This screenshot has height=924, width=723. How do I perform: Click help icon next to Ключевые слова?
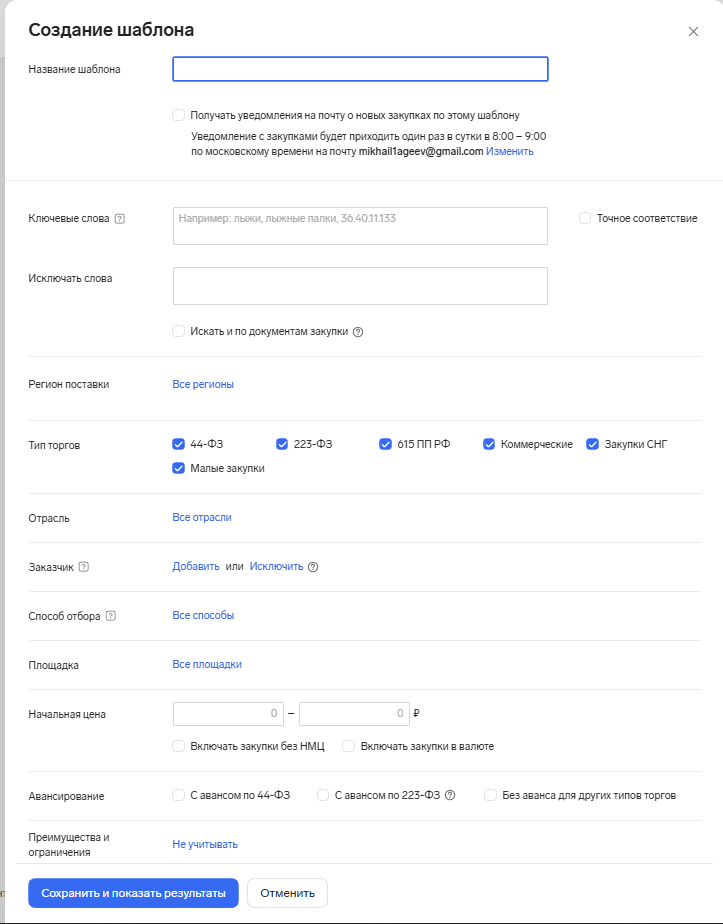pyautogui.click(x=120, y=219)
